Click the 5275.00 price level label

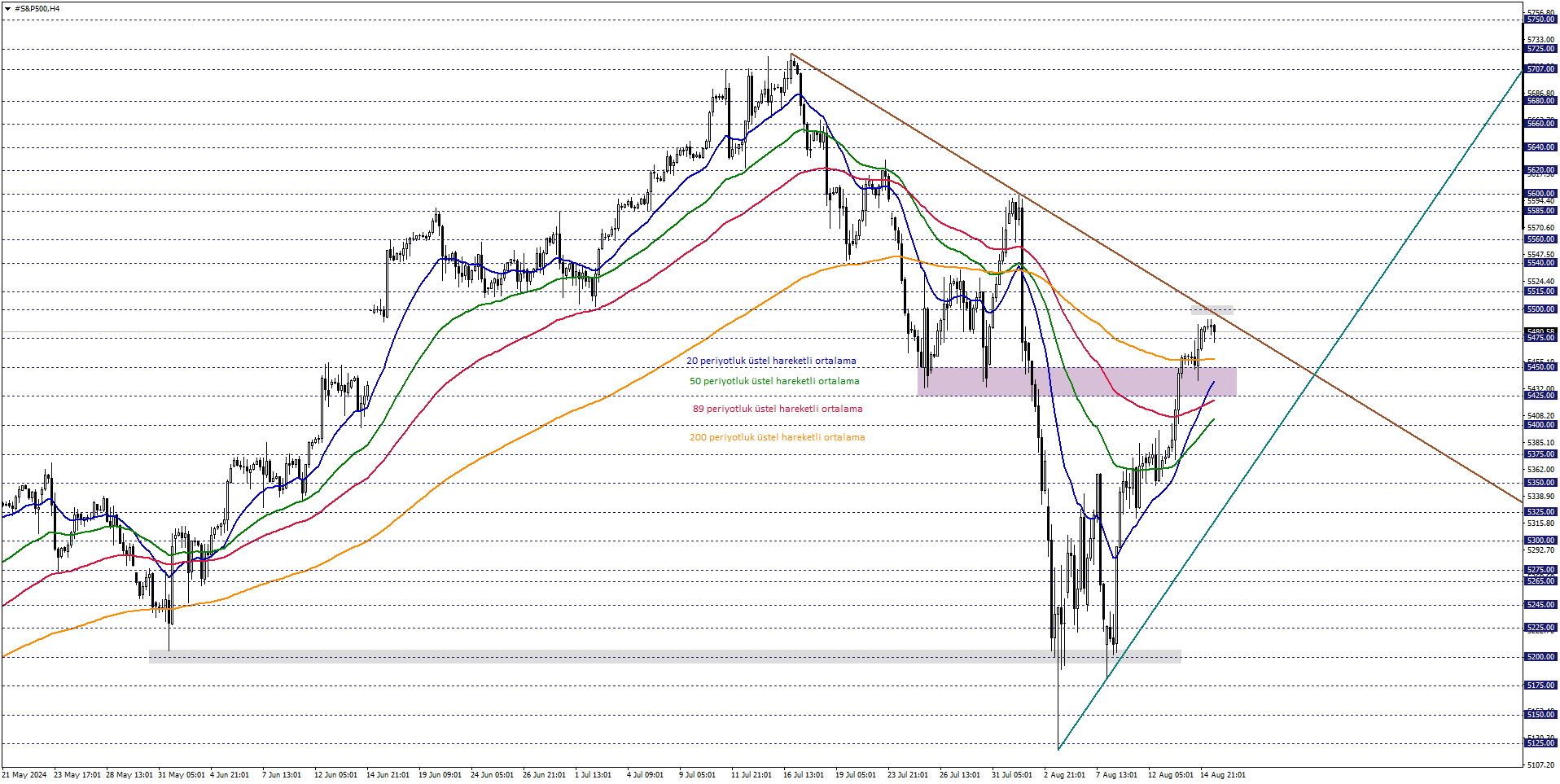tap(1540, 570)
